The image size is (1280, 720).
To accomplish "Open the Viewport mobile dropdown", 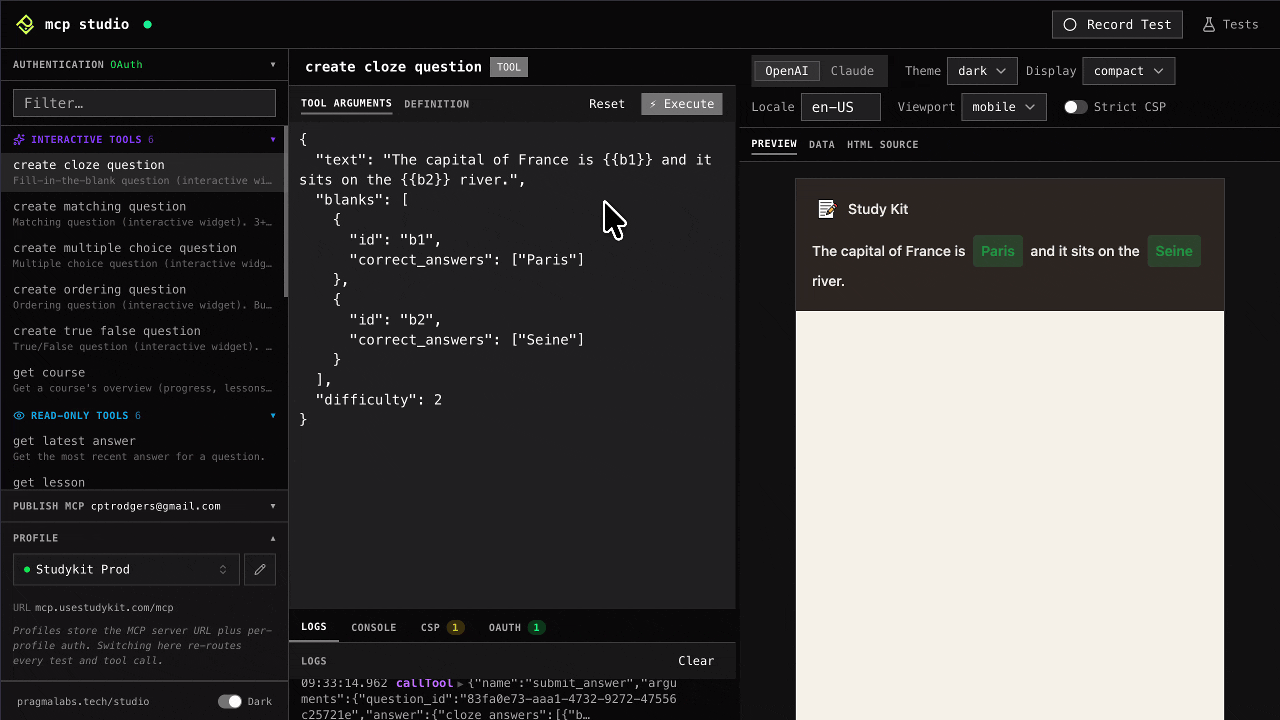I will (x=1003, y=107).
